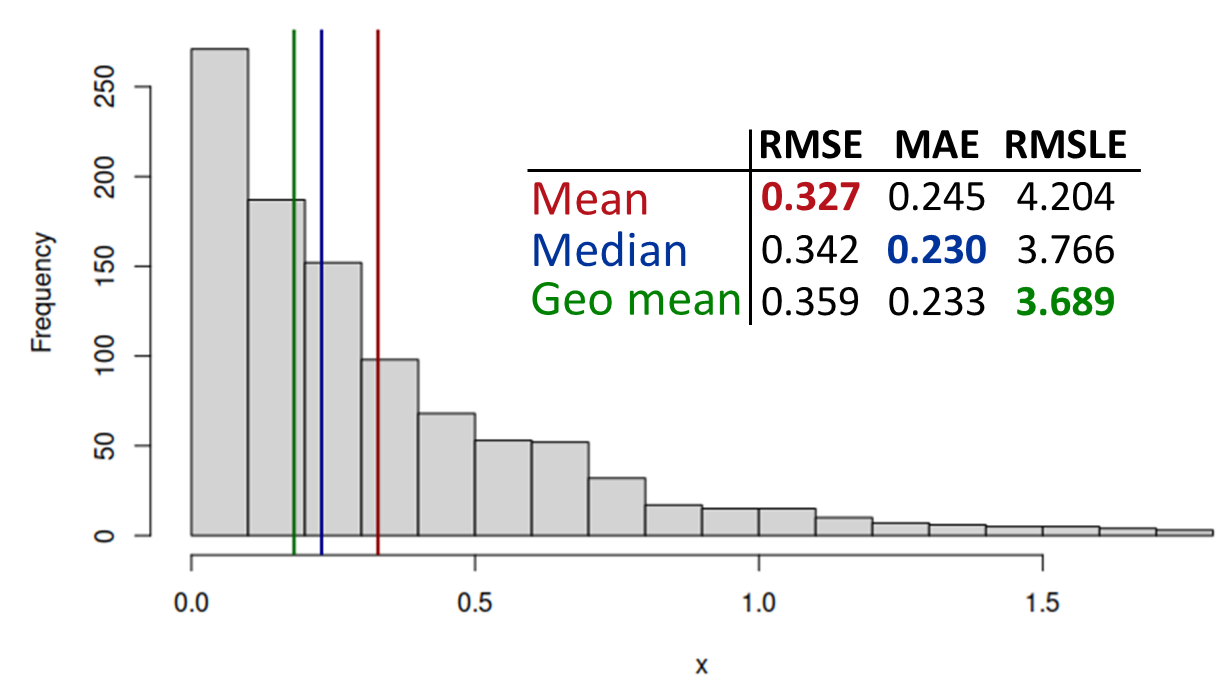Screen dimensions: 1230x688
Task: Click the green Geo mean label
Action: coord(636,300)
